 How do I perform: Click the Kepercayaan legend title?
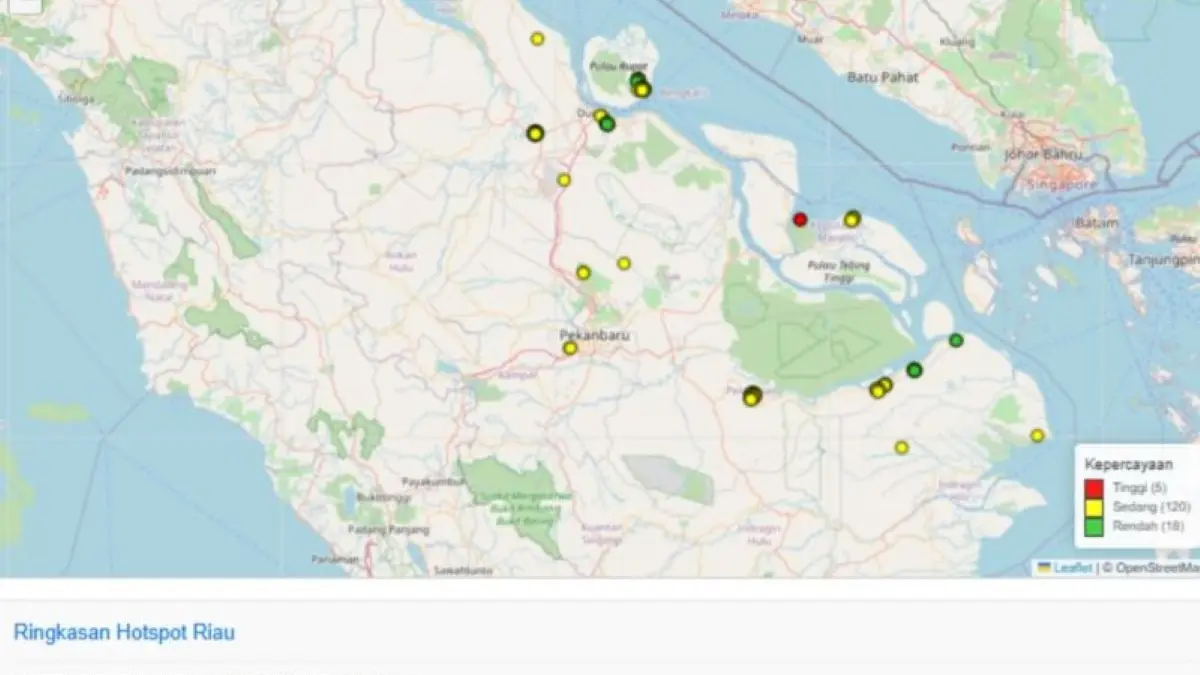point(1129,465)
